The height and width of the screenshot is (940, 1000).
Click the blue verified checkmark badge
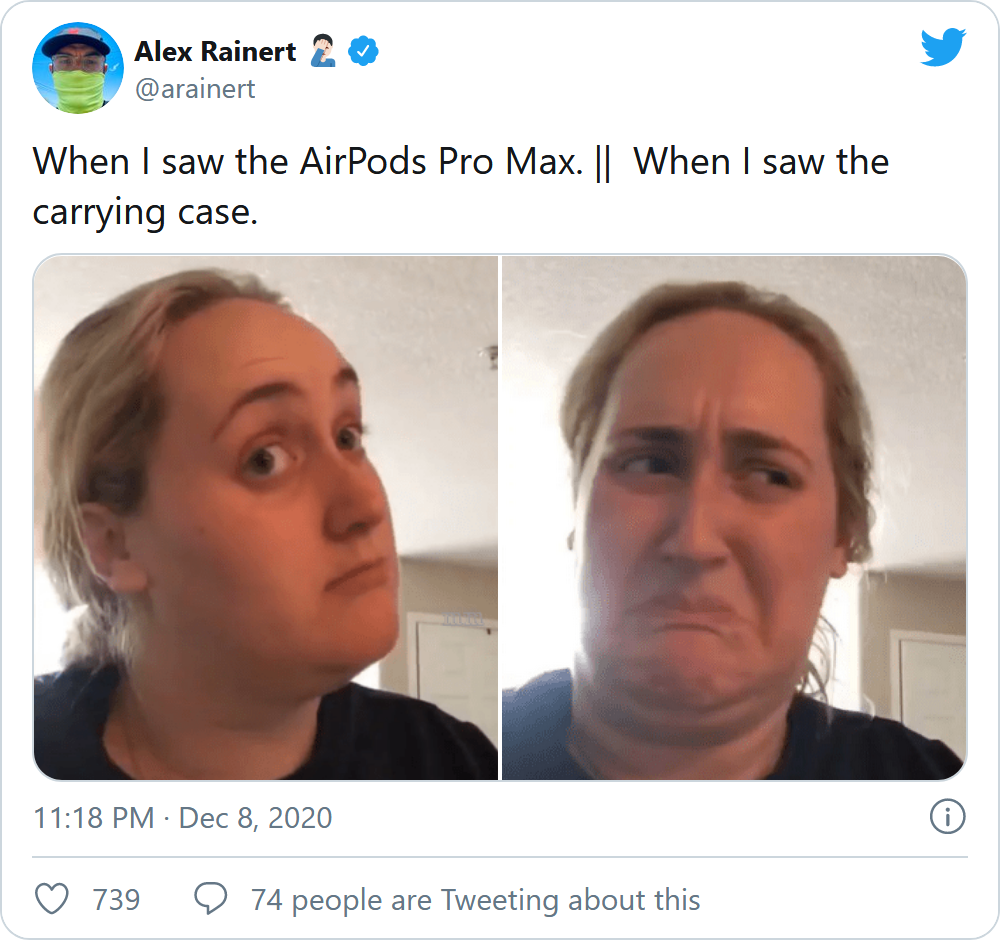pyautogui.click(x=363, y=52)
